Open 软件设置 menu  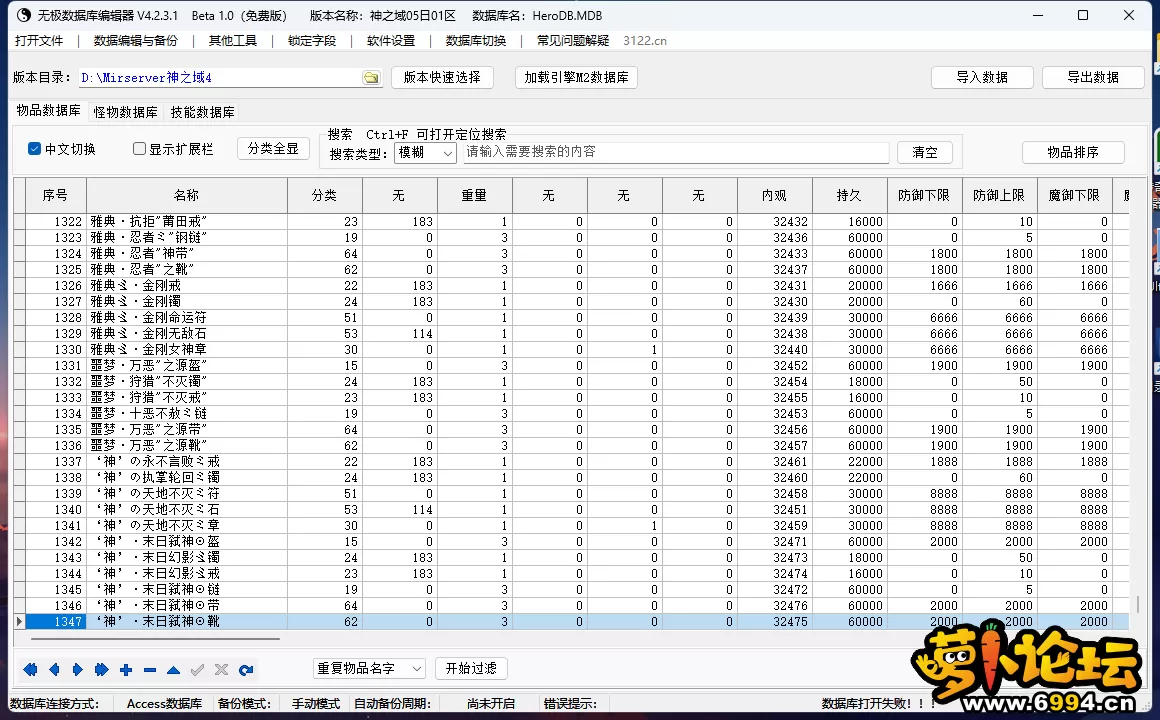tap(391, 41)
